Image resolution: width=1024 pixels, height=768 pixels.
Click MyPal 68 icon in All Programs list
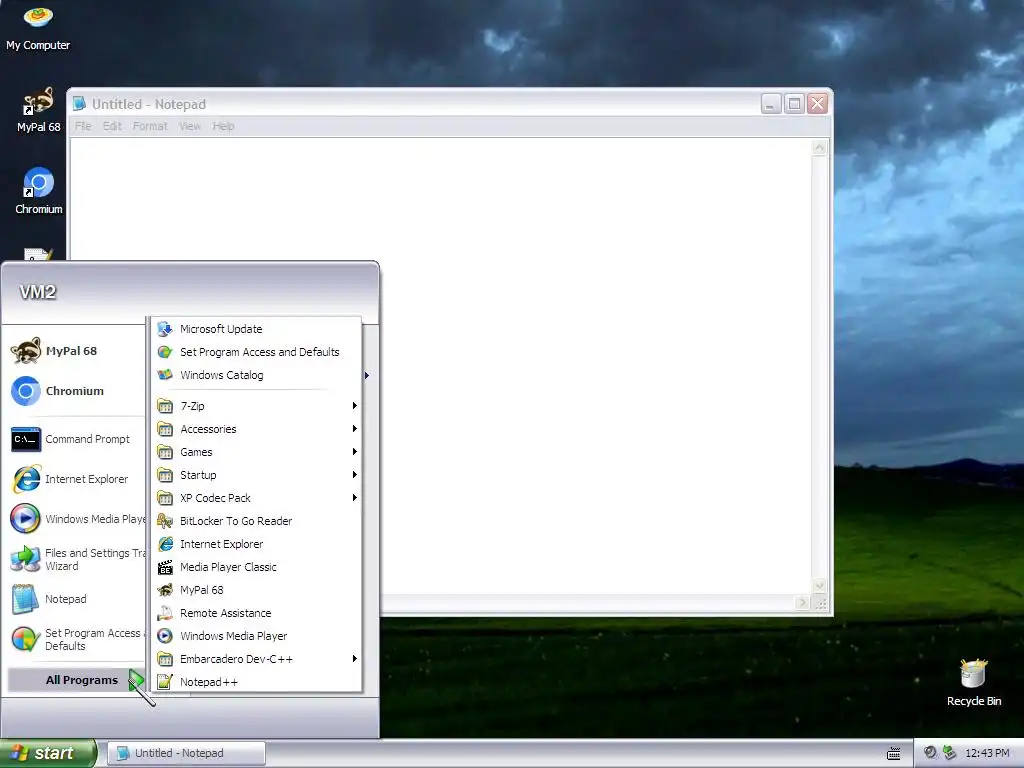coord(165,590)
